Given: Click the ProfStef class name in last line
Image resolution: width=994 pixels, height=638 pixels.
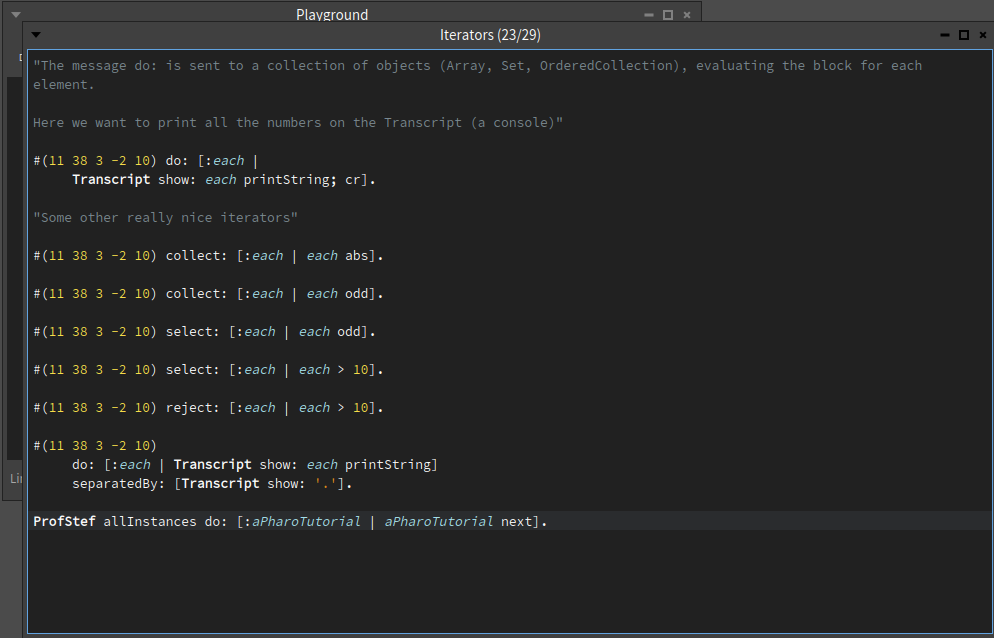Looking at the screenshot, I should pyautogui.click(x=64, y=521).
